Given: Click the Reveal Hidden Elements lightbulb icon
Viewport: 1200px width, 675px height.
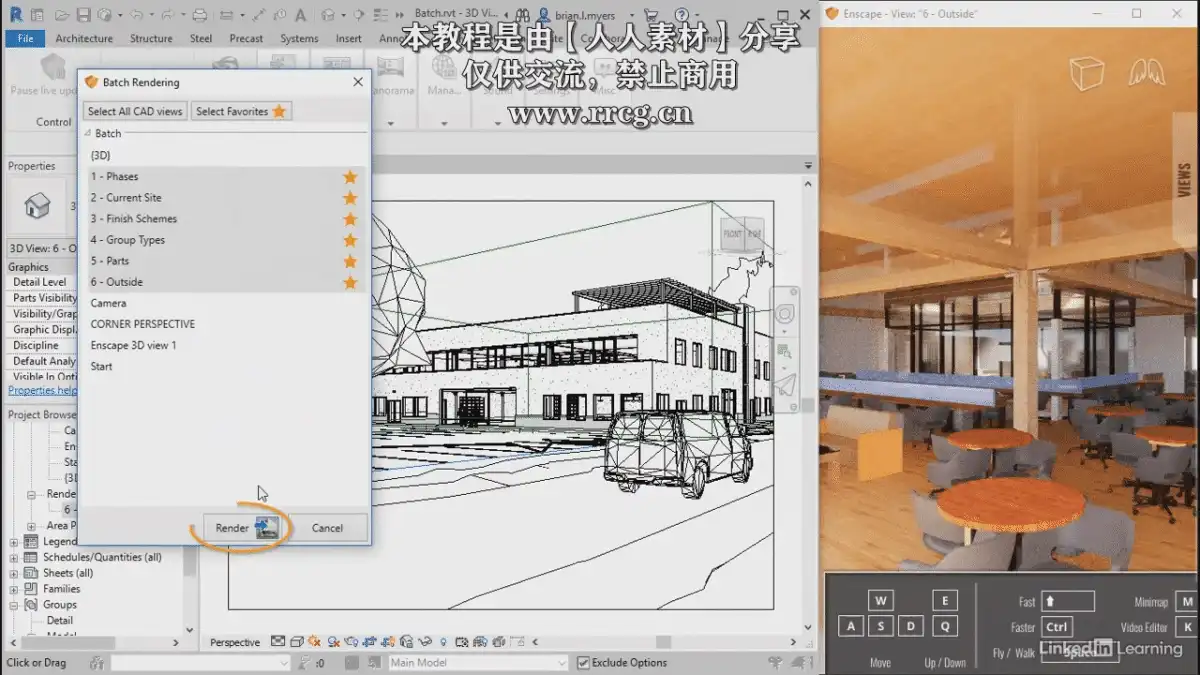Looking at the screenshot, I should tap(442, 643).
